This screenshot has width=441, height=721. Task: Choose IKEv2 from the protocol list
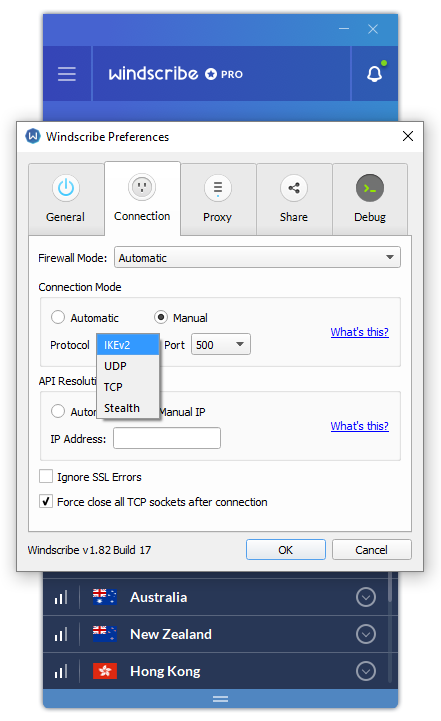pos(128,345)
